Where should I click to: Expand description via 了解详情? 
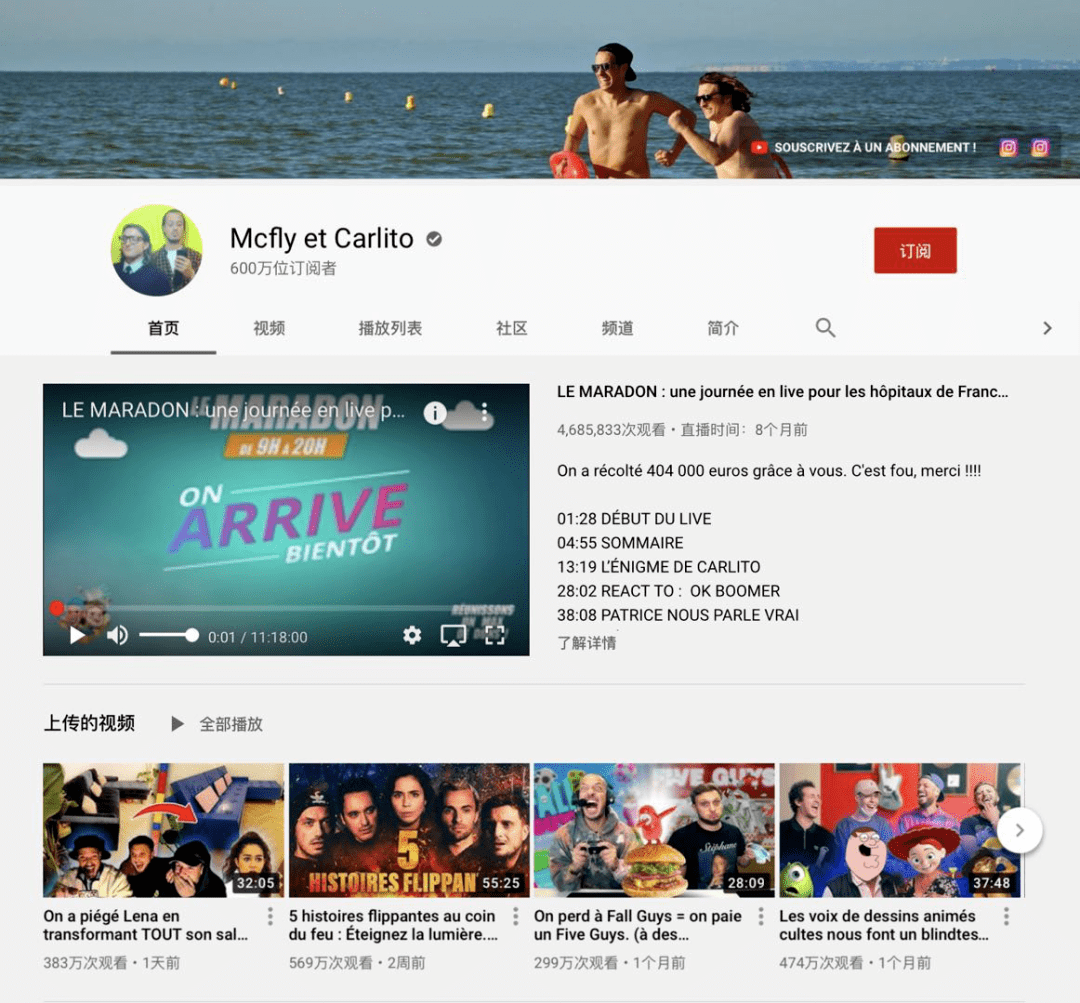pos(587,643)
